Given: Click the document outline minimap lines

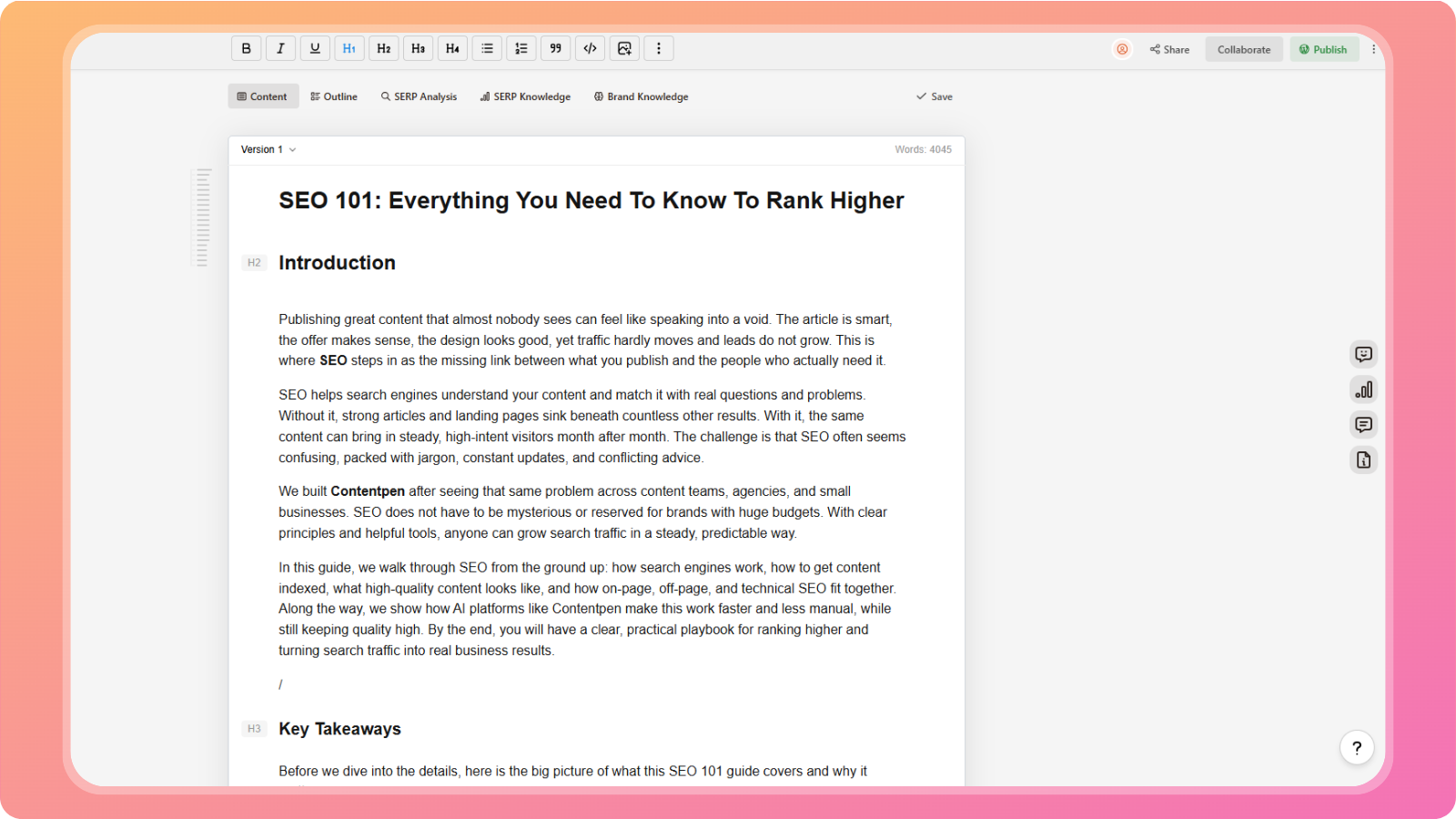Looking at the screenshot, I should (203, 217).
